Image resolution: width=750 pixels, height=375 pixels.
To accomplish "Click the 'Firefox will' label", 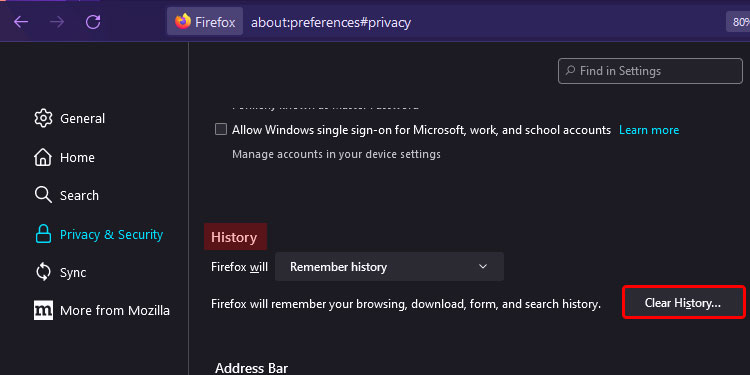I will [x=239, y=266].
